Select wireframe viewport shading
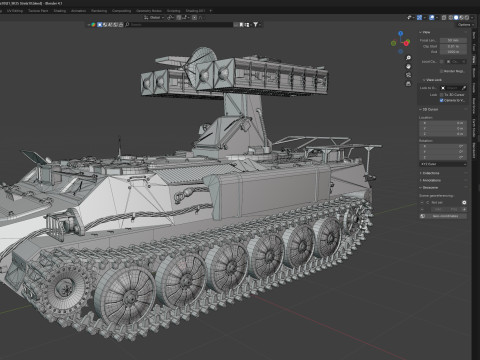 (451, 17)
